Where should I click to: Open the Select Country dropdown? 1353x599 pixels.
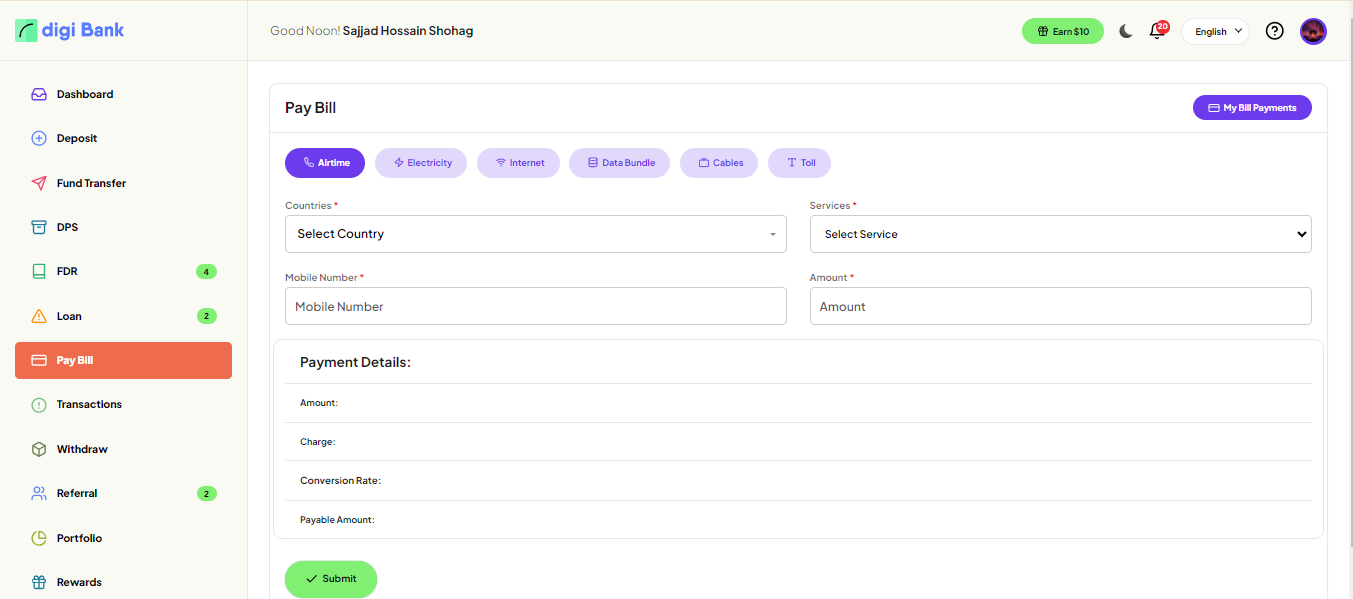pos(535,234)
